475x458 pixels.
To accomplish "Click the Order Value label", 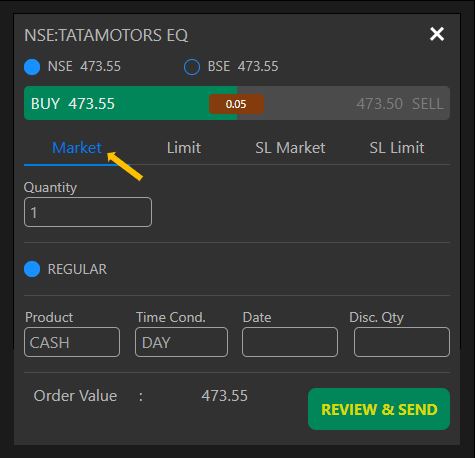I will coord(75,396).
